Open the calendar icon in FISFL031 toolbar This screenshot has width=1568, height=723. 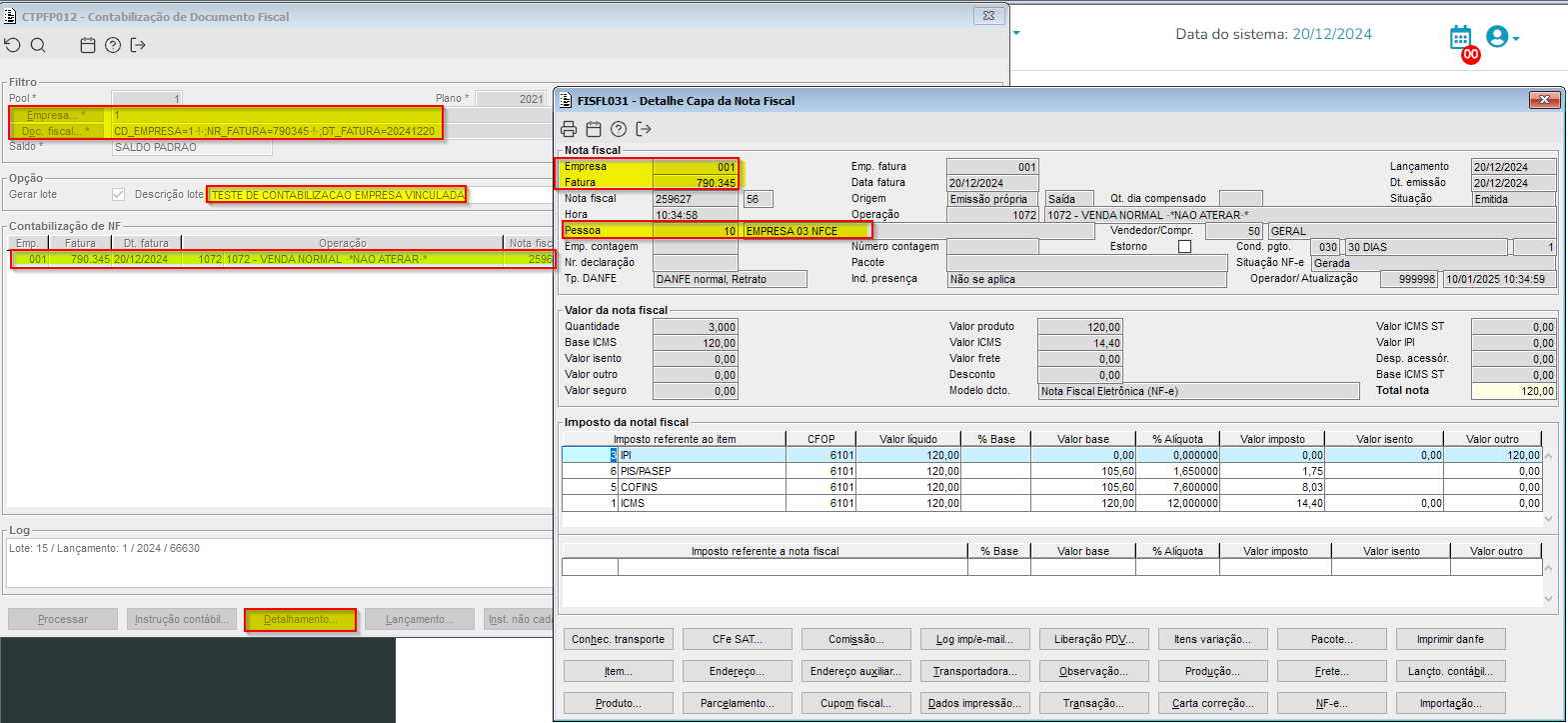594,129
